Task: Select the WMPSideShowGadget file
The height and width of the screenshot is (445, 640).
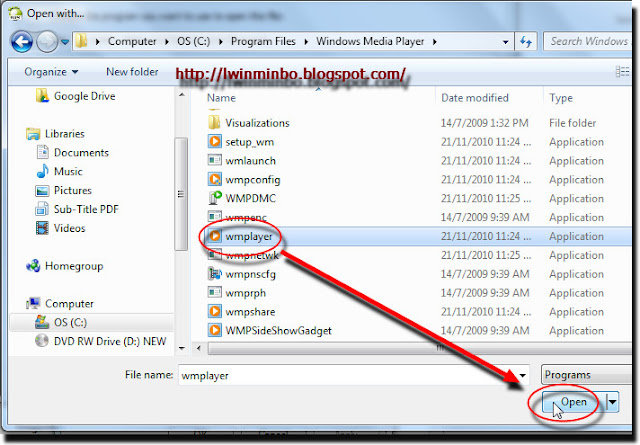Action: click(x=278, y=331)
